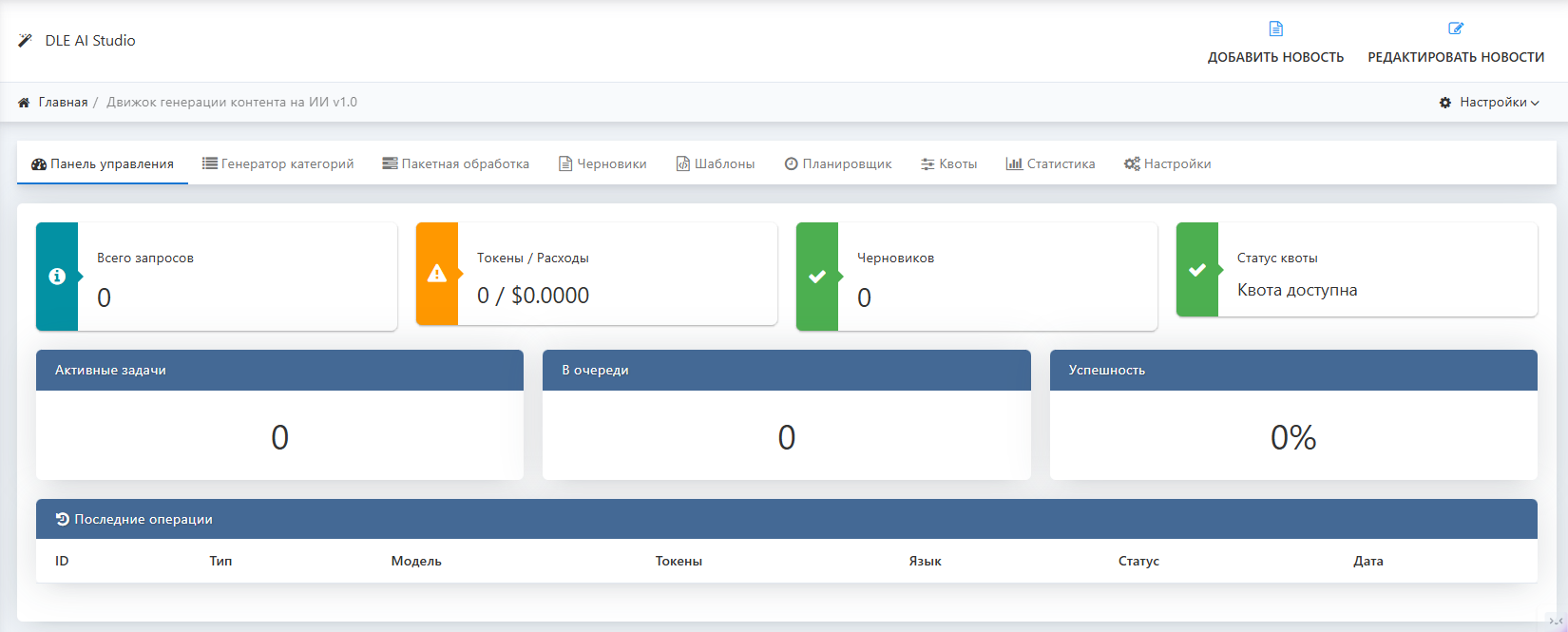Click the document icon above Добавить новость
The height and width of the screenshot is (632, 1568).
tap(1275, 29)
